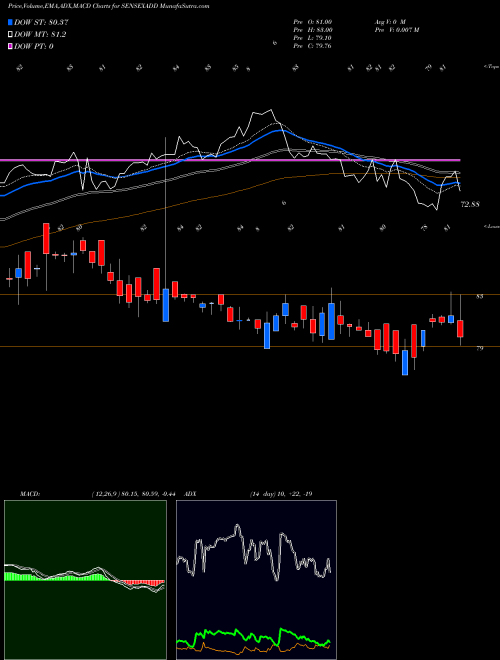Click the white DOW MT legend swatch
This screenshot has width=500, height=660.
(x=10, y=35)
